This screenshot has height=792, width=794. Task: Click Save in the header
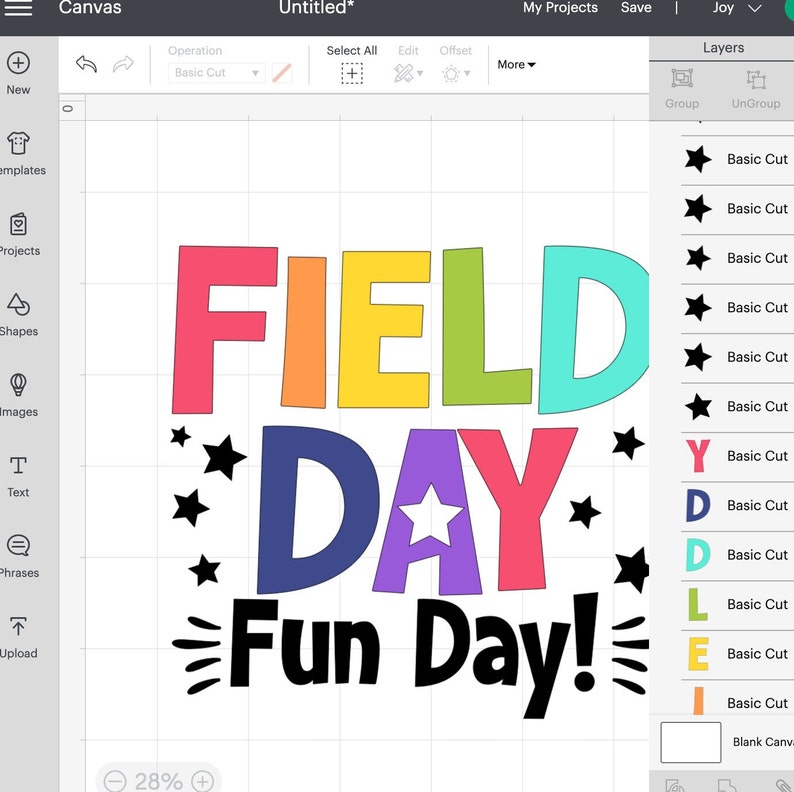click(x=636, y=8)
